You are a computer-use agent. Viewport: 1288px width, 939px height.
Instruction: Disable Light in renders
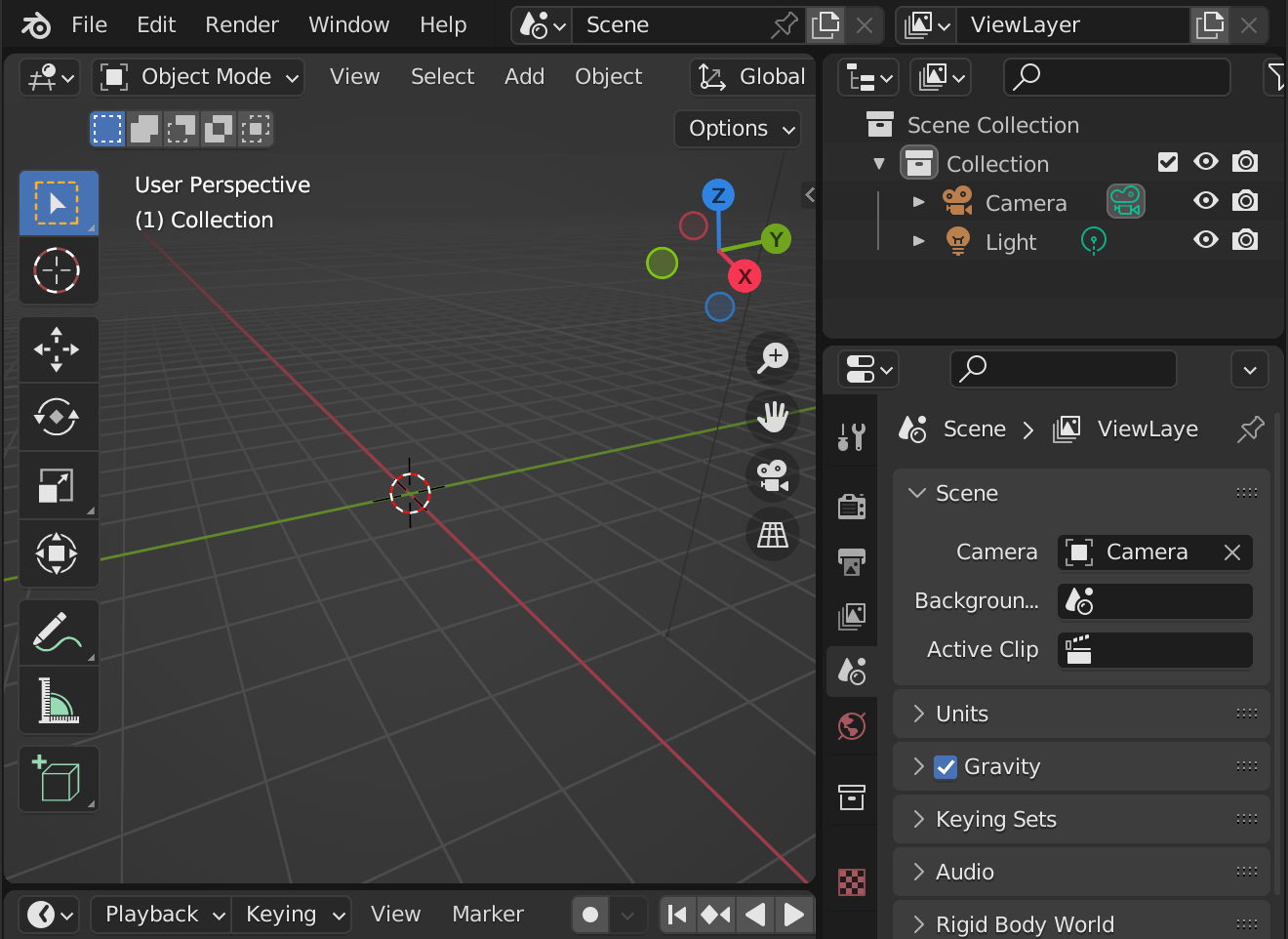tap(1245, 240)
